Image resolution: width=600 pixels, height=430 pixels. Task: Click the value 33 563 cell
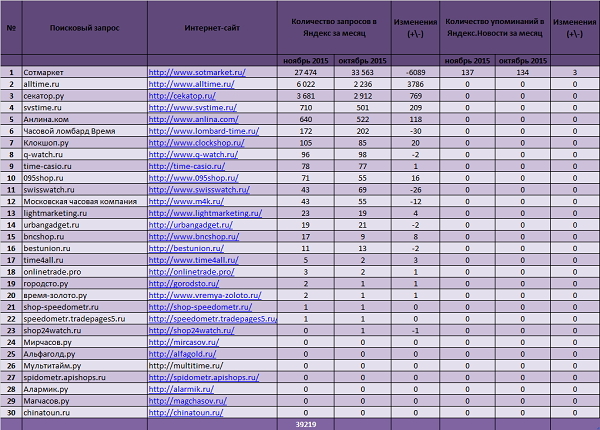[x=362, y=72]
